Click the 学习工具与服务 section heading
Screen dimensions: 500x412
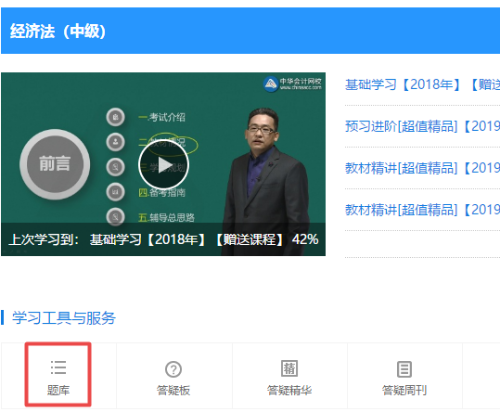pyautogui.click(x=64, y=318)
